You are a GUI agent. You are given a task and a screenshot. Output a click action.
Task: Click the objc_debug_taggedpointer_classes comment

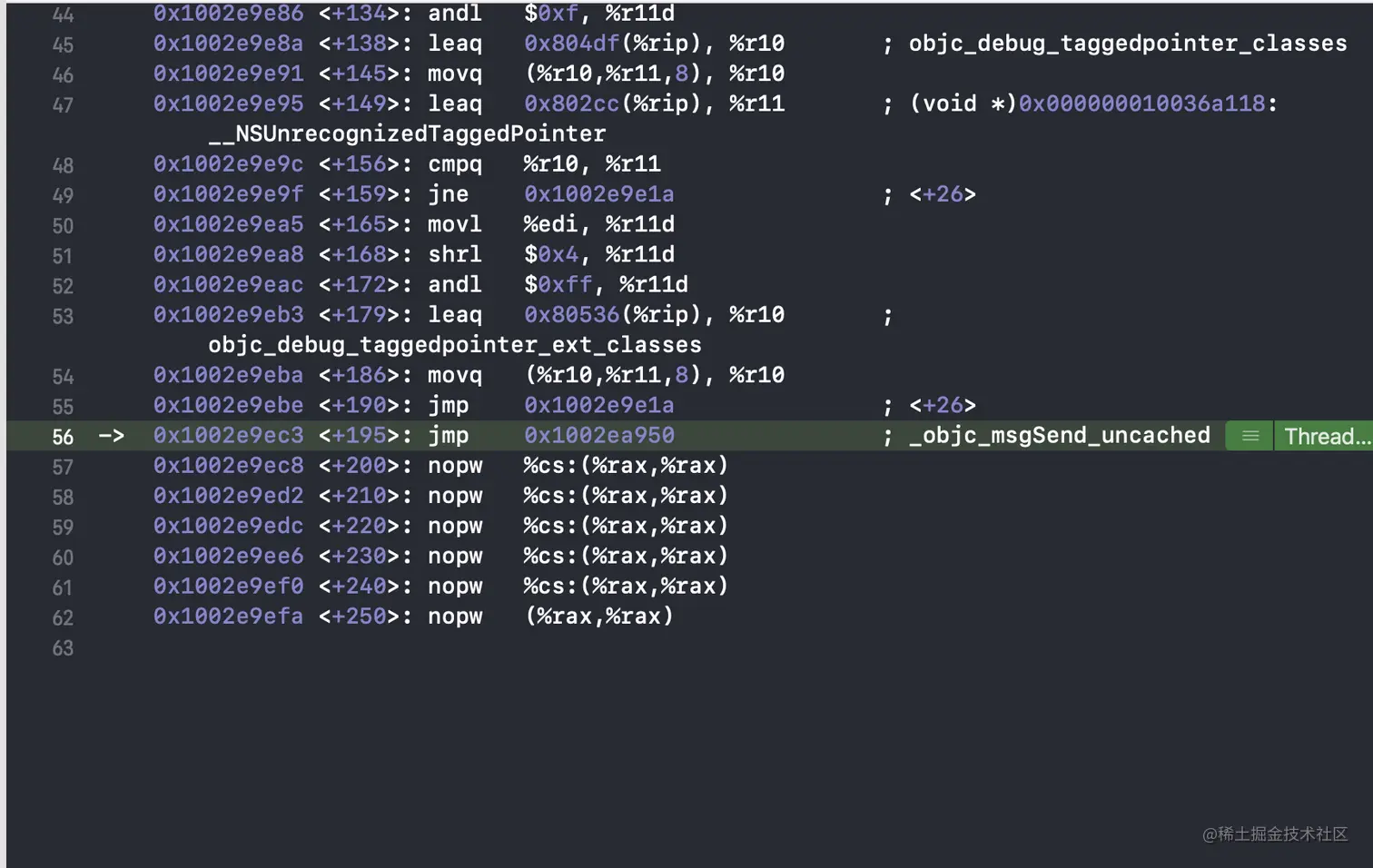(x=1128, y=43)
